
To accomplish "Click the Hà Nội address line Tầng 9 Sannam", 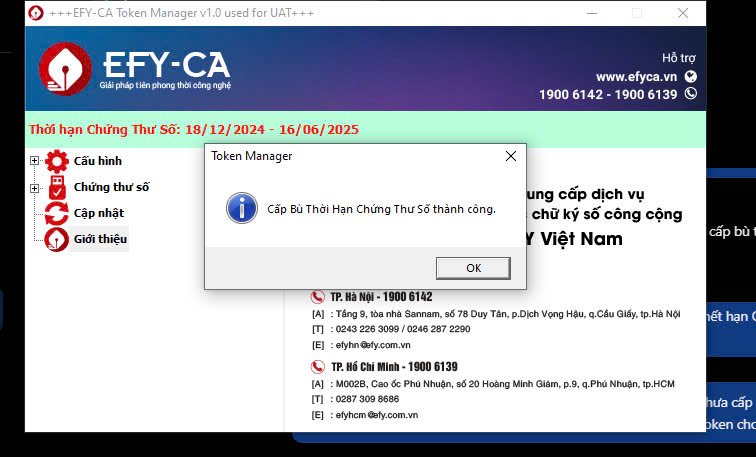I will pyautogui.click(x=508, y=314).
